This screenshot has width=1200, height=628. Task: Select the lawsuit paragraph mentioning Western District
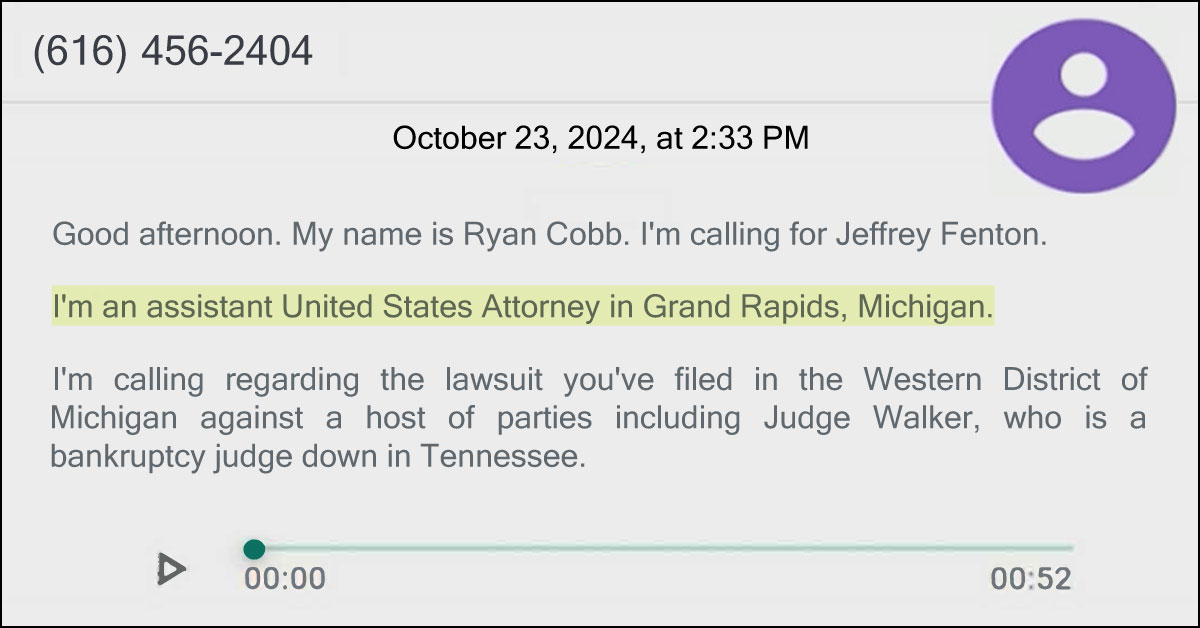pyautogui.click(x=600, y=418)
